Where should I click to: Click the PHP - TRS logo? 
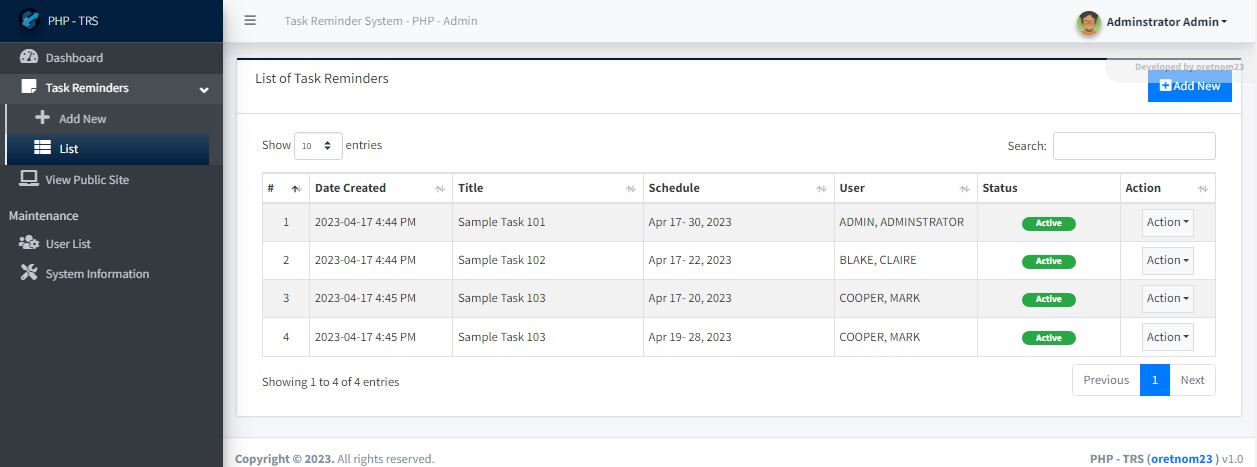(31, 19)
